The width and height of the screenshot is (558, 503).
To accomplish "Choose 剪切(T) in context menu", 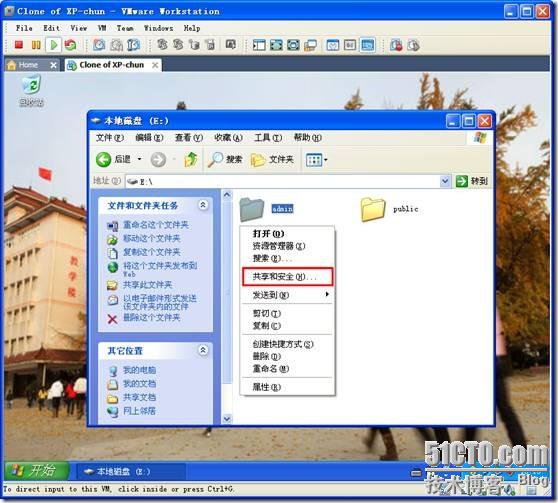I will 287,313.
